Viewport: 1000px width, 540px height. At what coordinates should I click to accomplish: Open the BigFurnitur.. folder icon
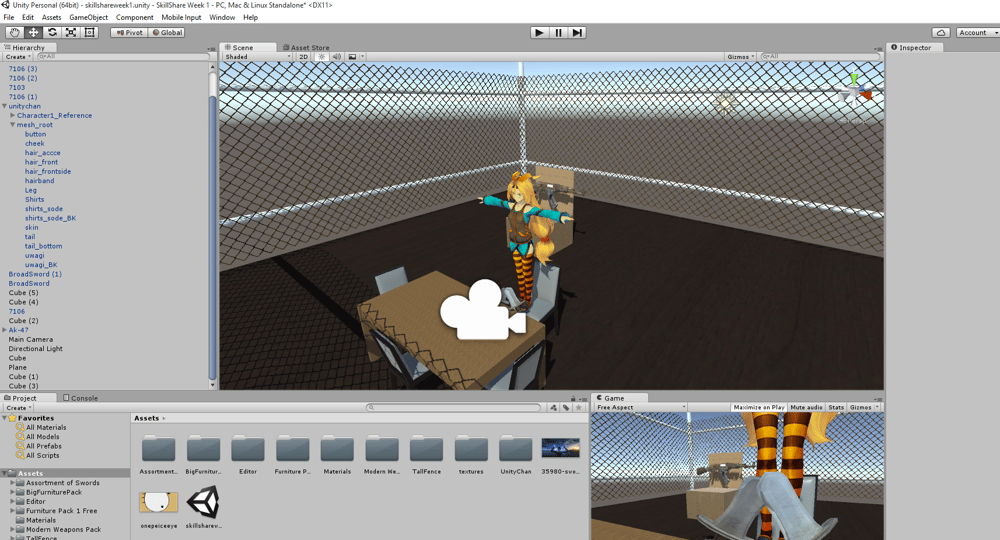pyautogui.click(x=203, y=449)
